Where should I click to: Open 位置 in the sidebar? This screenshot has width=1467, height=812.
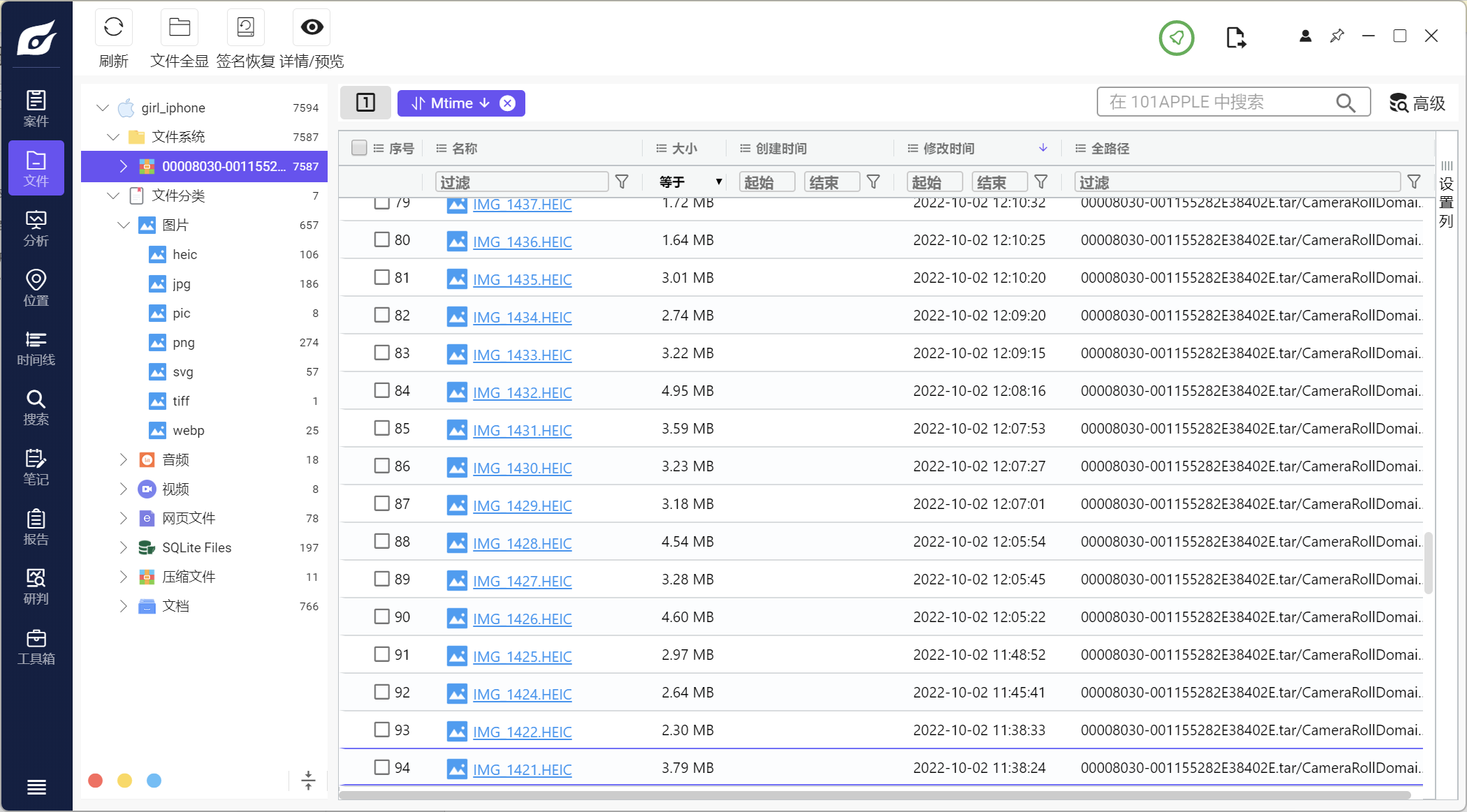(x=36, y=288)
